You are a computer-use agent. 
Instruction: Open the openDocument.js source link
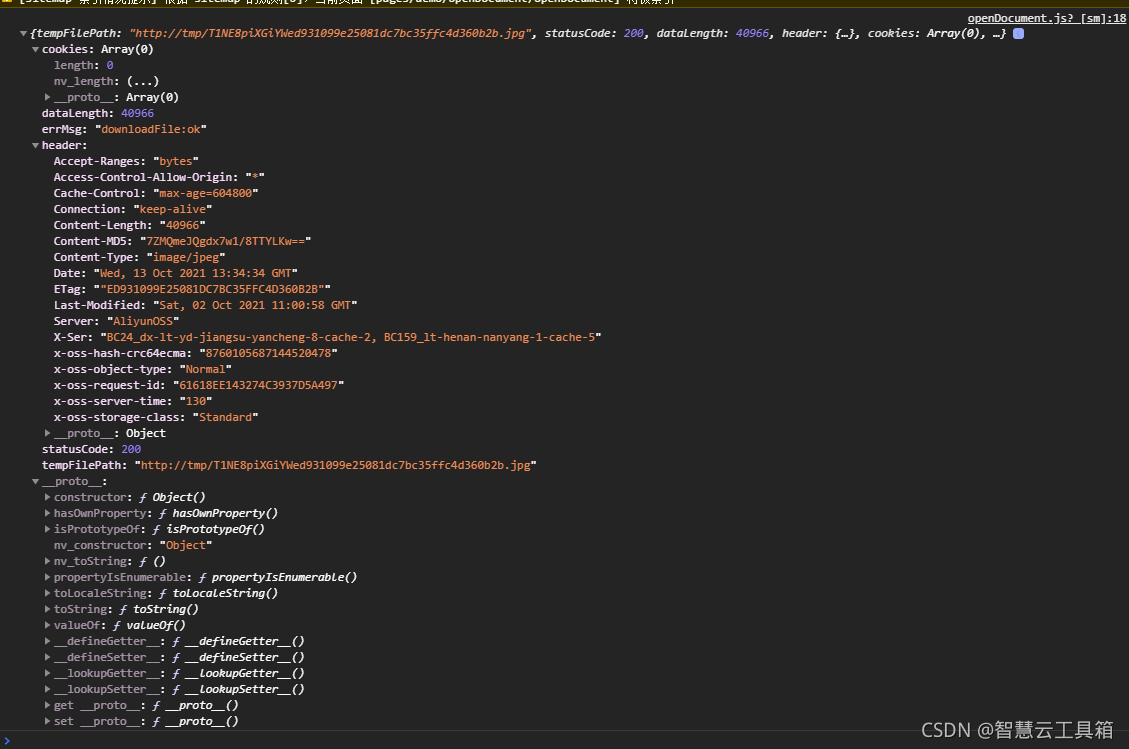1046,18
